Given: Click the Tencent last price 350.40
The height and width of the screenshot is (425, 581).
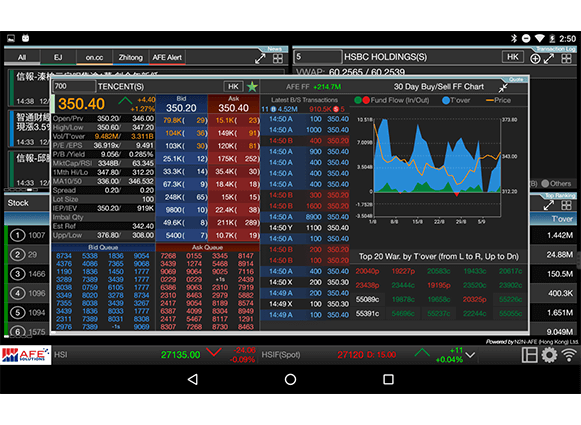Looking at the screenshot, I should click(x=82, y=104).
